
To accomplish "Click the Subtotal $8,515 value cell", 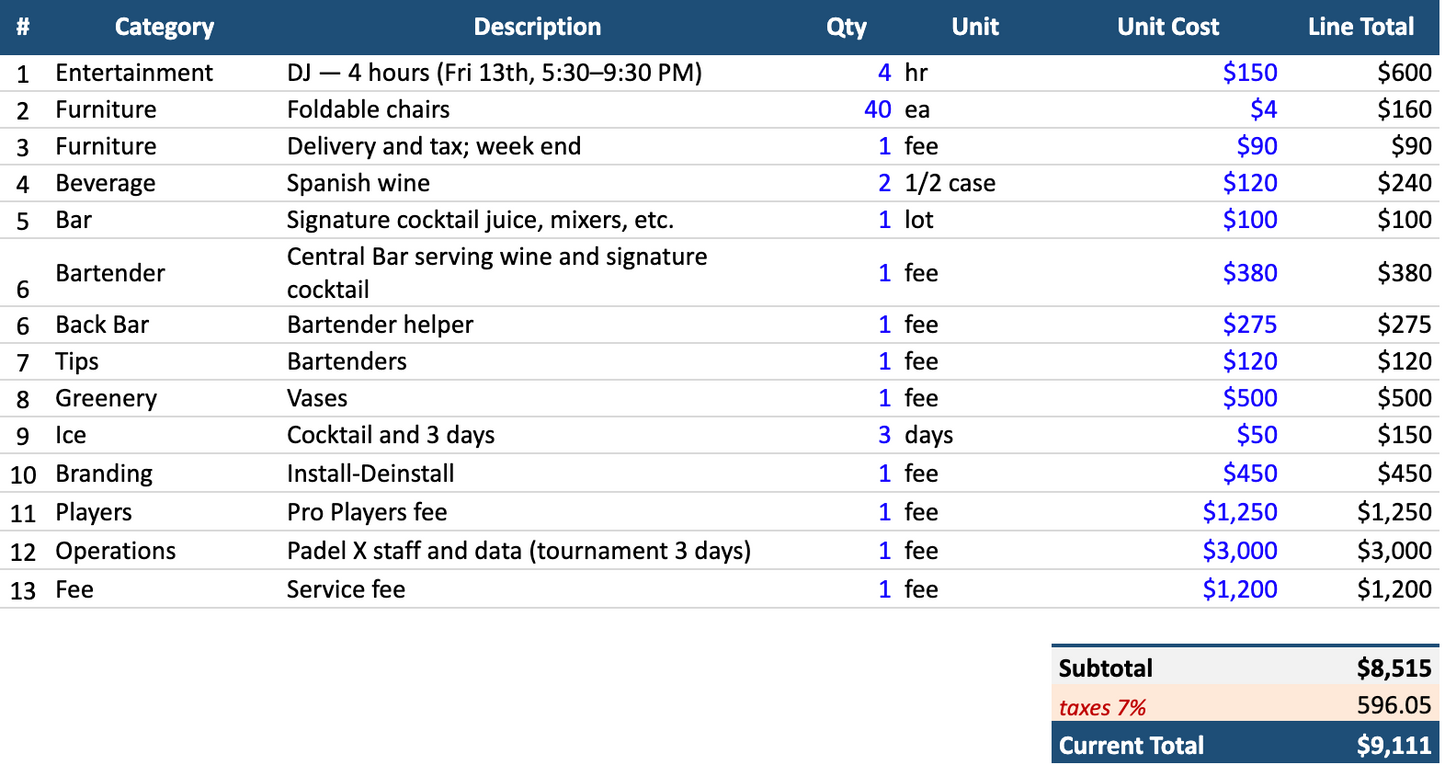I will pos(1361,668).
